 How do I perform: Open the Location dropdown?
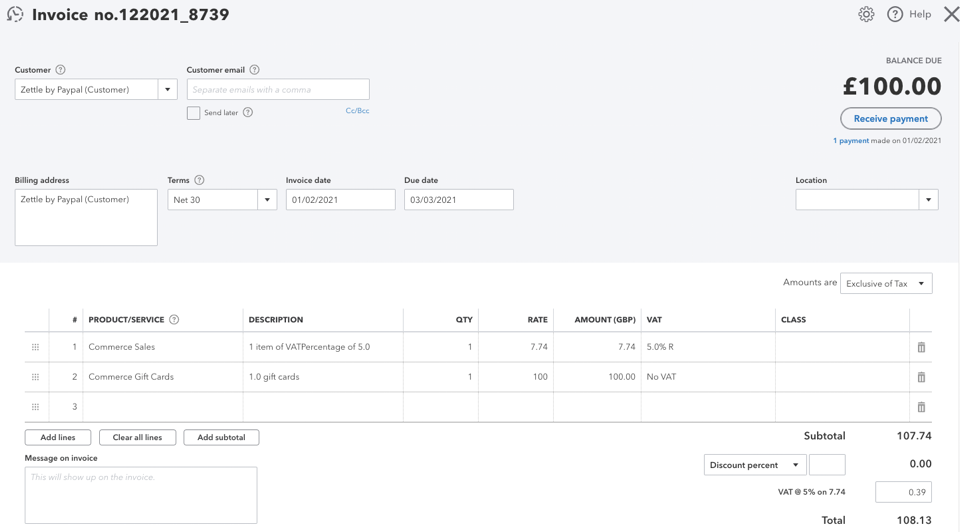928,200
